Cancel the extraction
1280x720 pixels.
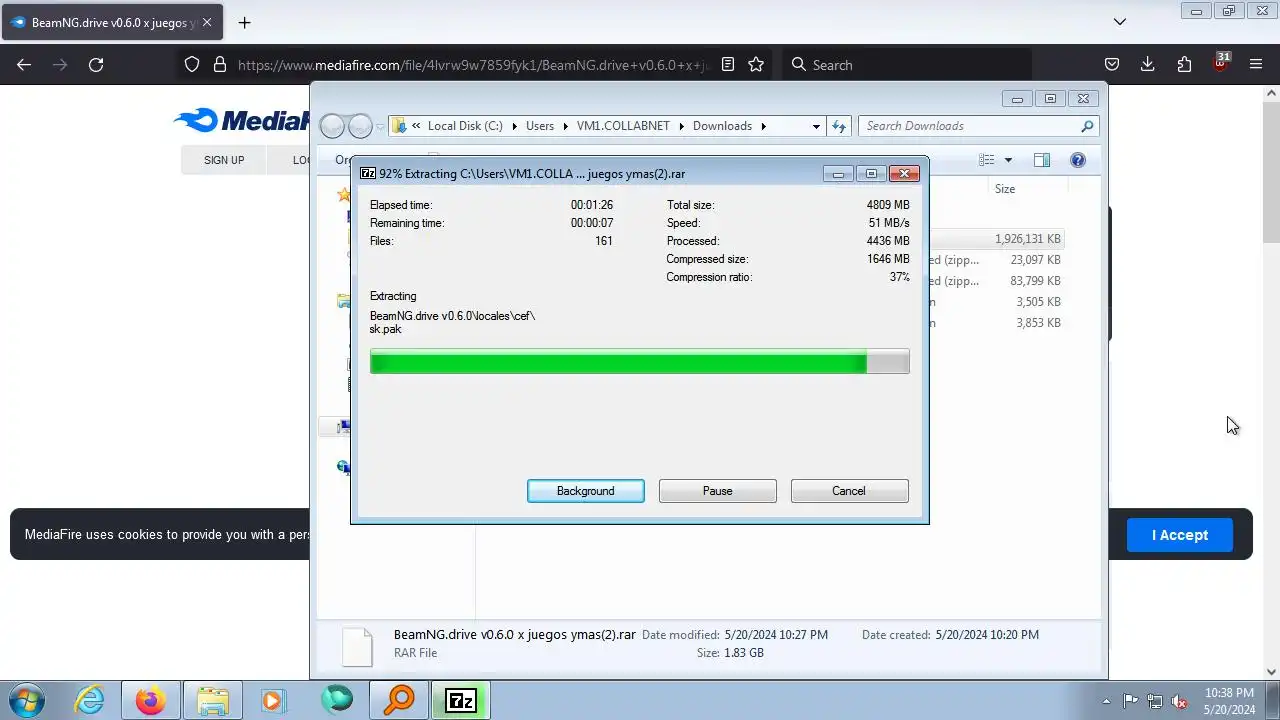tap(849, 491)
